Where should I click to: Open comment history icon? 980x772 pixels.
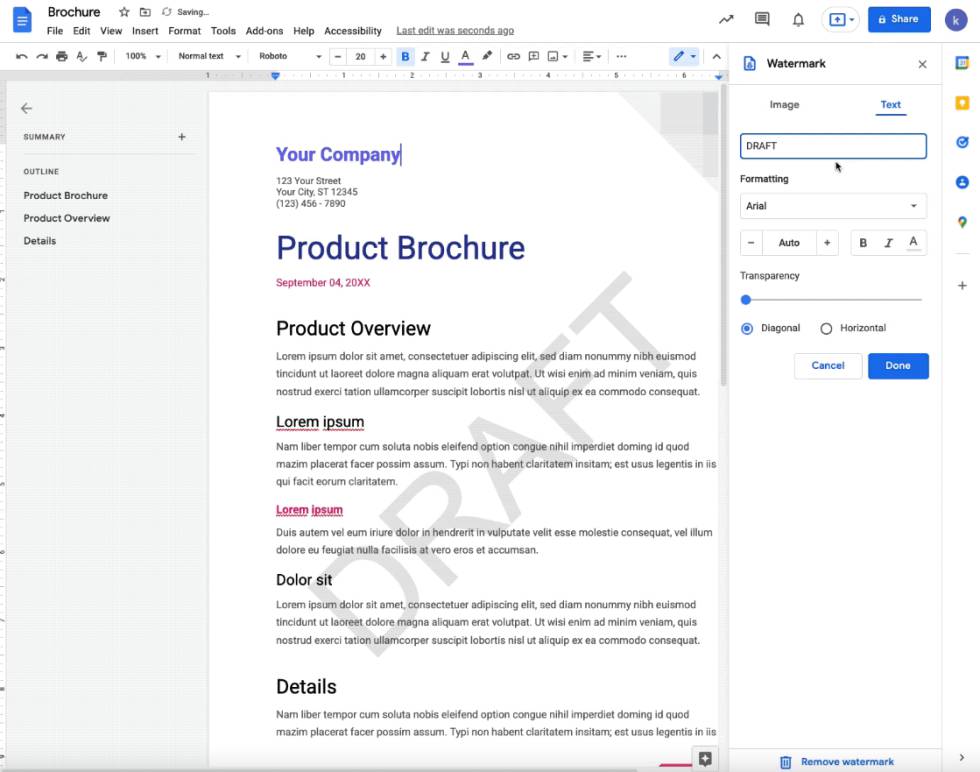[762, 19]
